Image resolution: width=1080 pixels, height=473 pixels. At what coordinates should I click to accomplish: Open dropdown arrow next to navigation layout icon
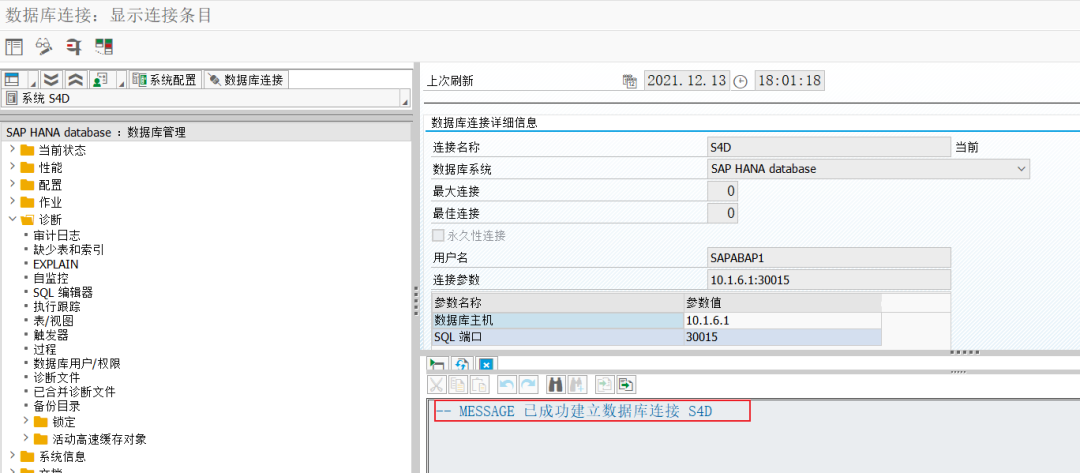click(32, 83)
